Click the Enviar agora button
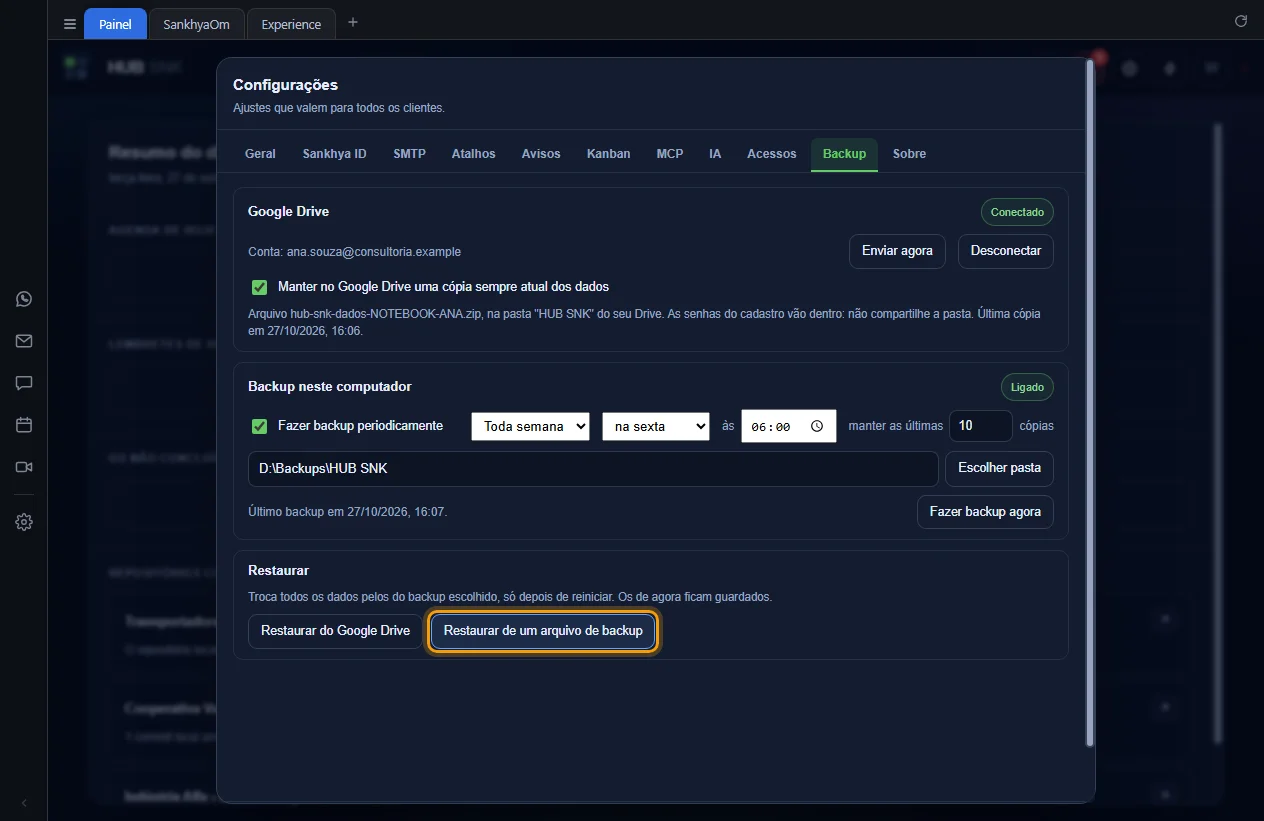 pos(897,251)
